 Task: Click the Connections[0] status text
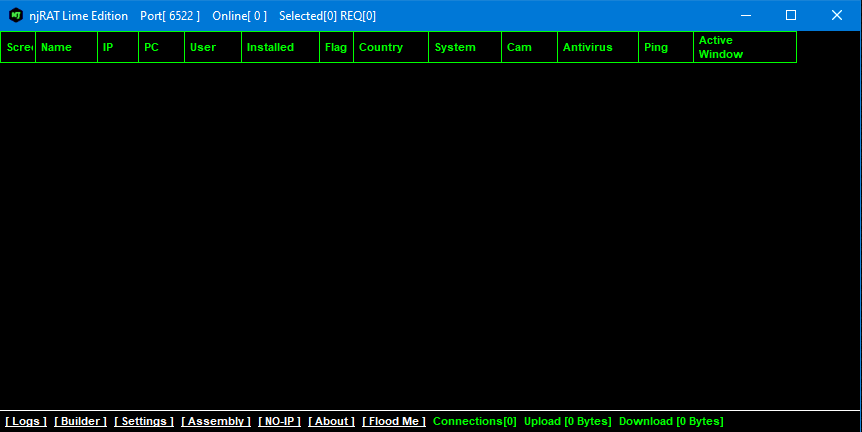click(x=475, y=421)
